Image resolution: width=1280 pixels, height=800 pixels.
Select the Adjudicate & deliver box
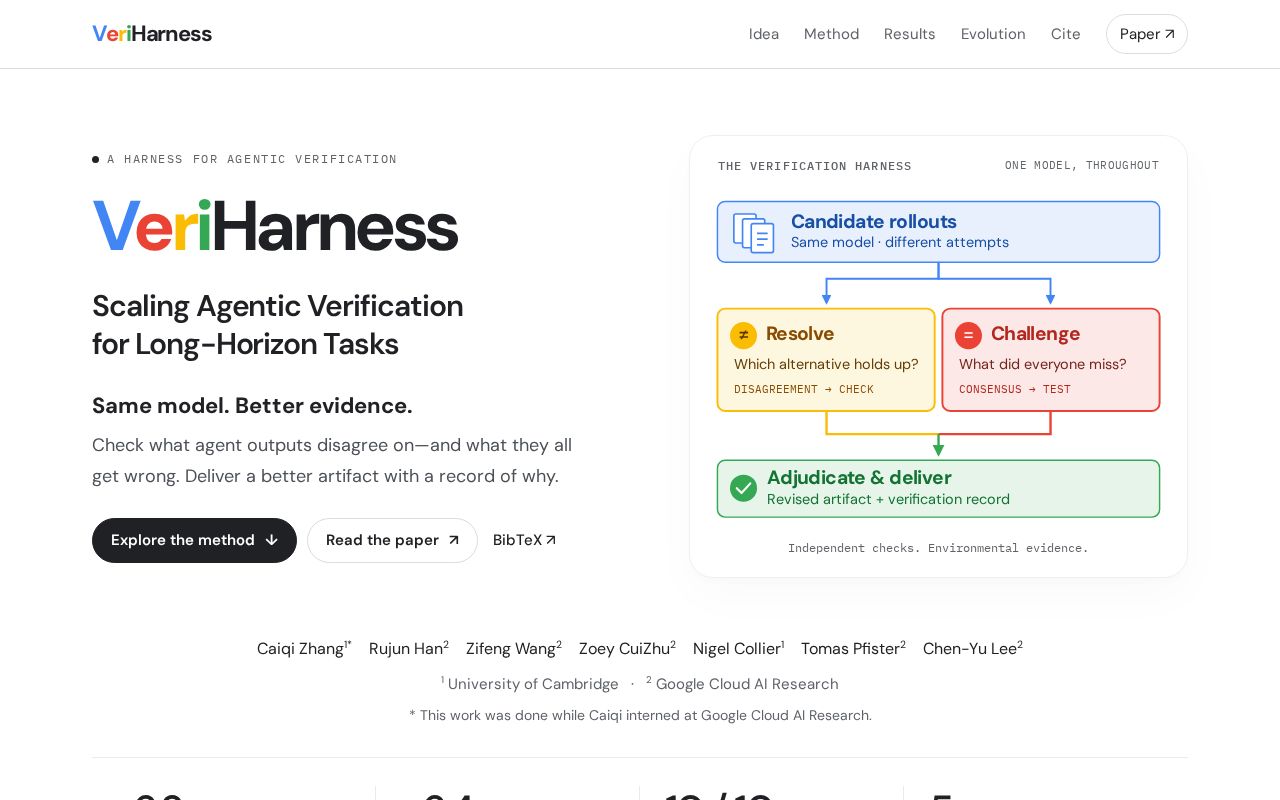click(938, 489)
